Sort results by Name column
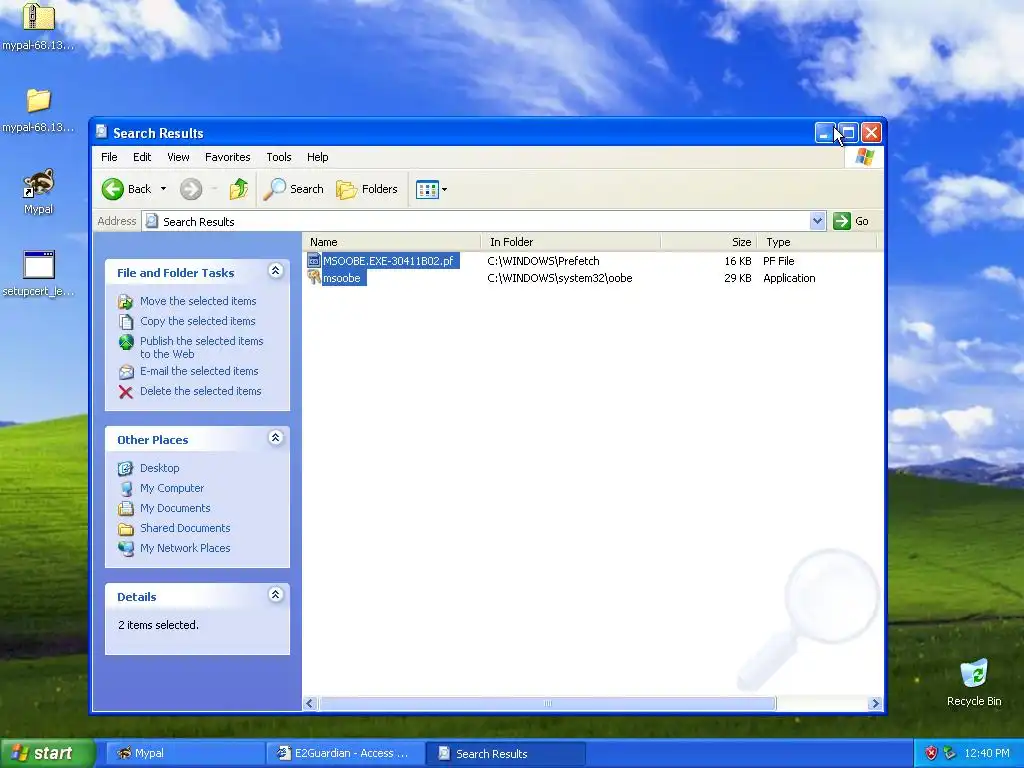Screen dimensions: 1024x768 392,242
